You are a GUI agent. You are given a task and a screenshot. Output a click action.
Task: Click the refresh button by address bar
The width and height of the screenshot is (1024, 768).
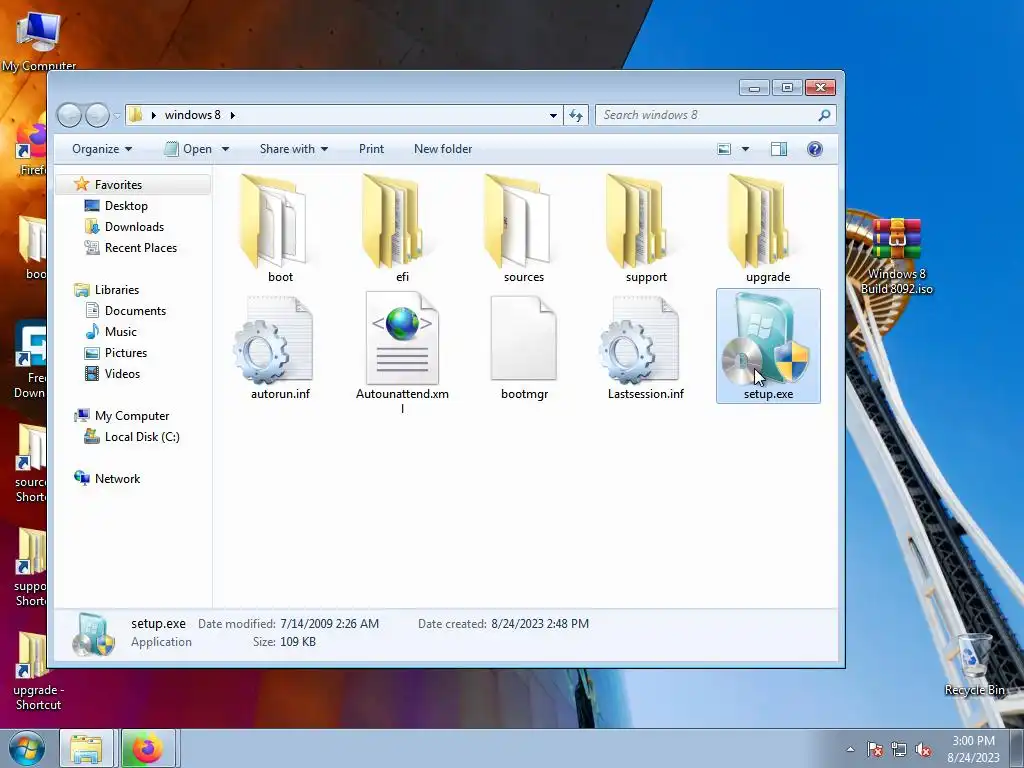coord(576,115)
